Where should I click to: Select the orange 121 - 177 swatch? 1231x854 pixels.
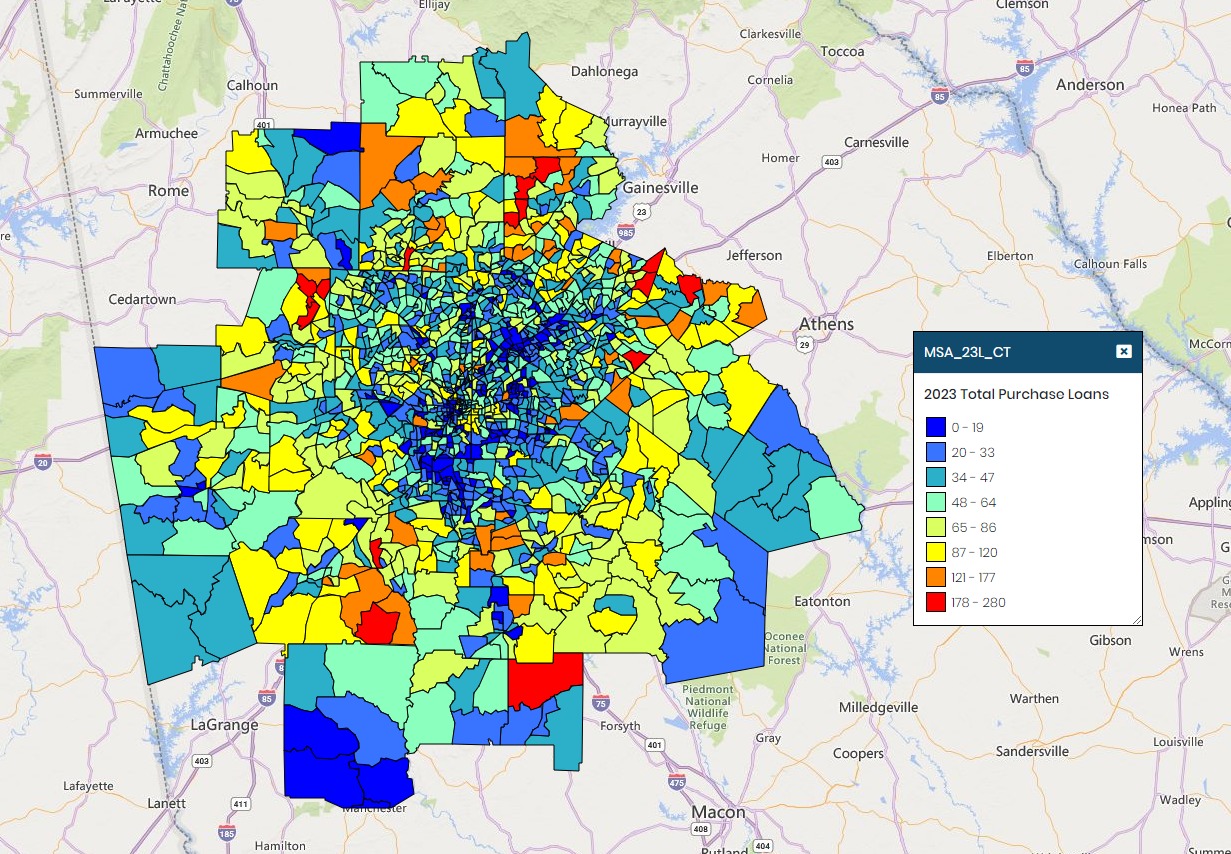[x=936, y=577]
